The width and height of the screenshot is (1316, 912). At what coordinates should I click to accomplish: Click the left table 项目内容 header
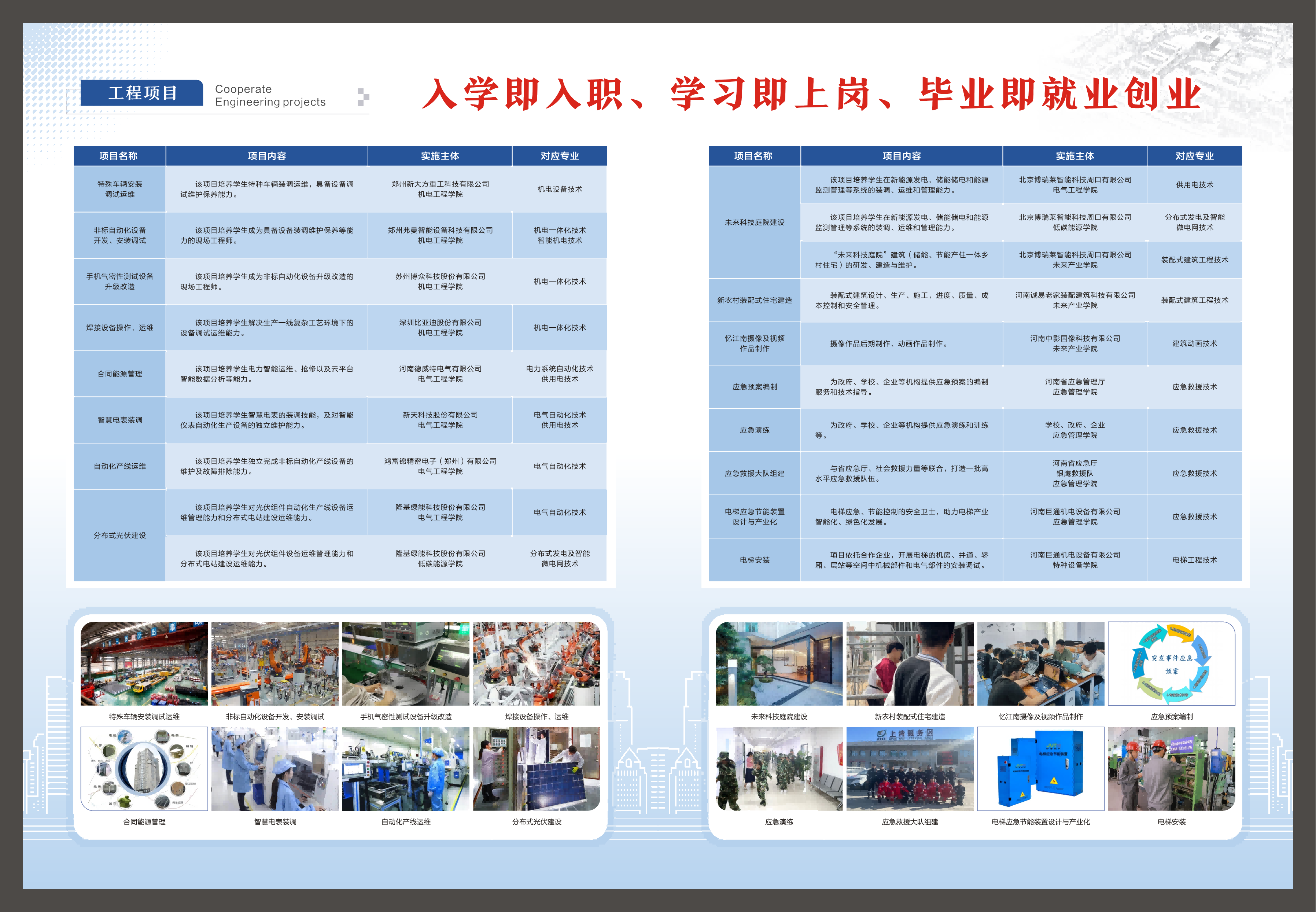(x=267, y=156)
